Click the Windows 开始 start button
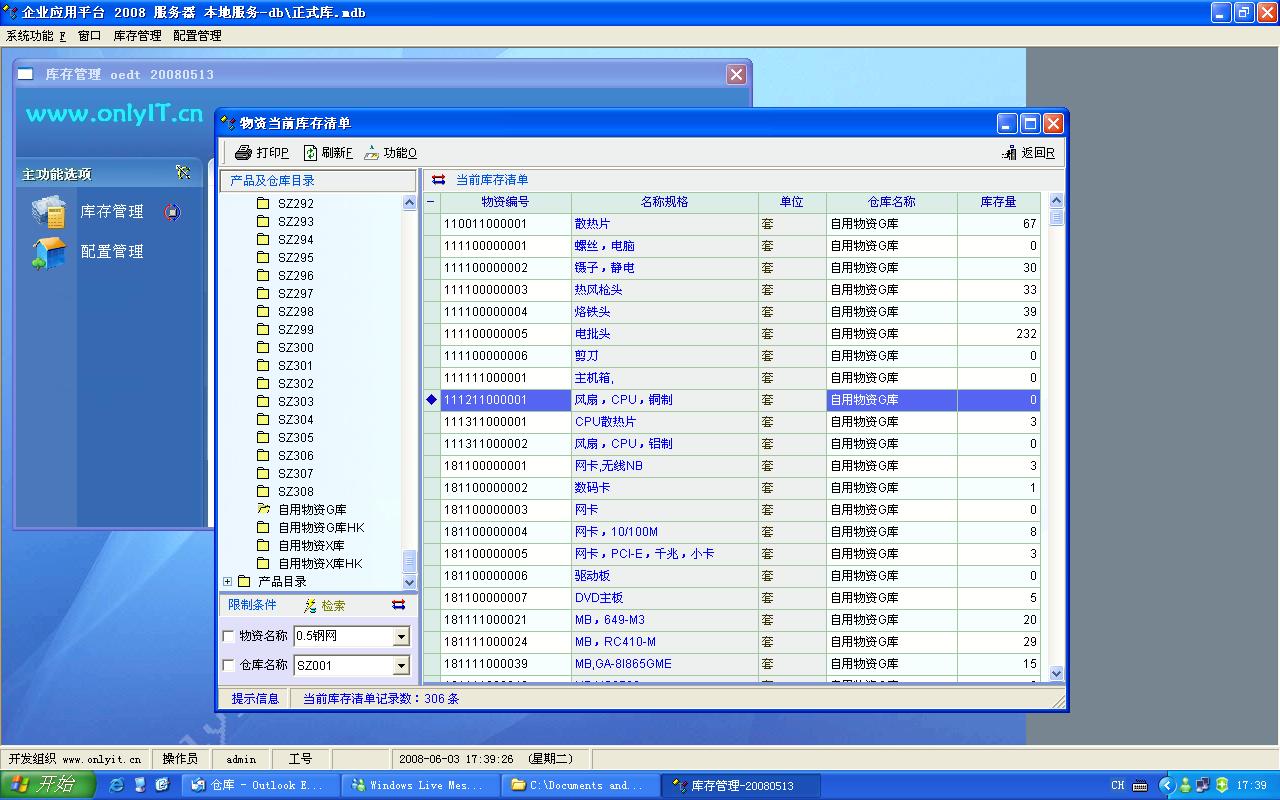 (x=47, y=785)
